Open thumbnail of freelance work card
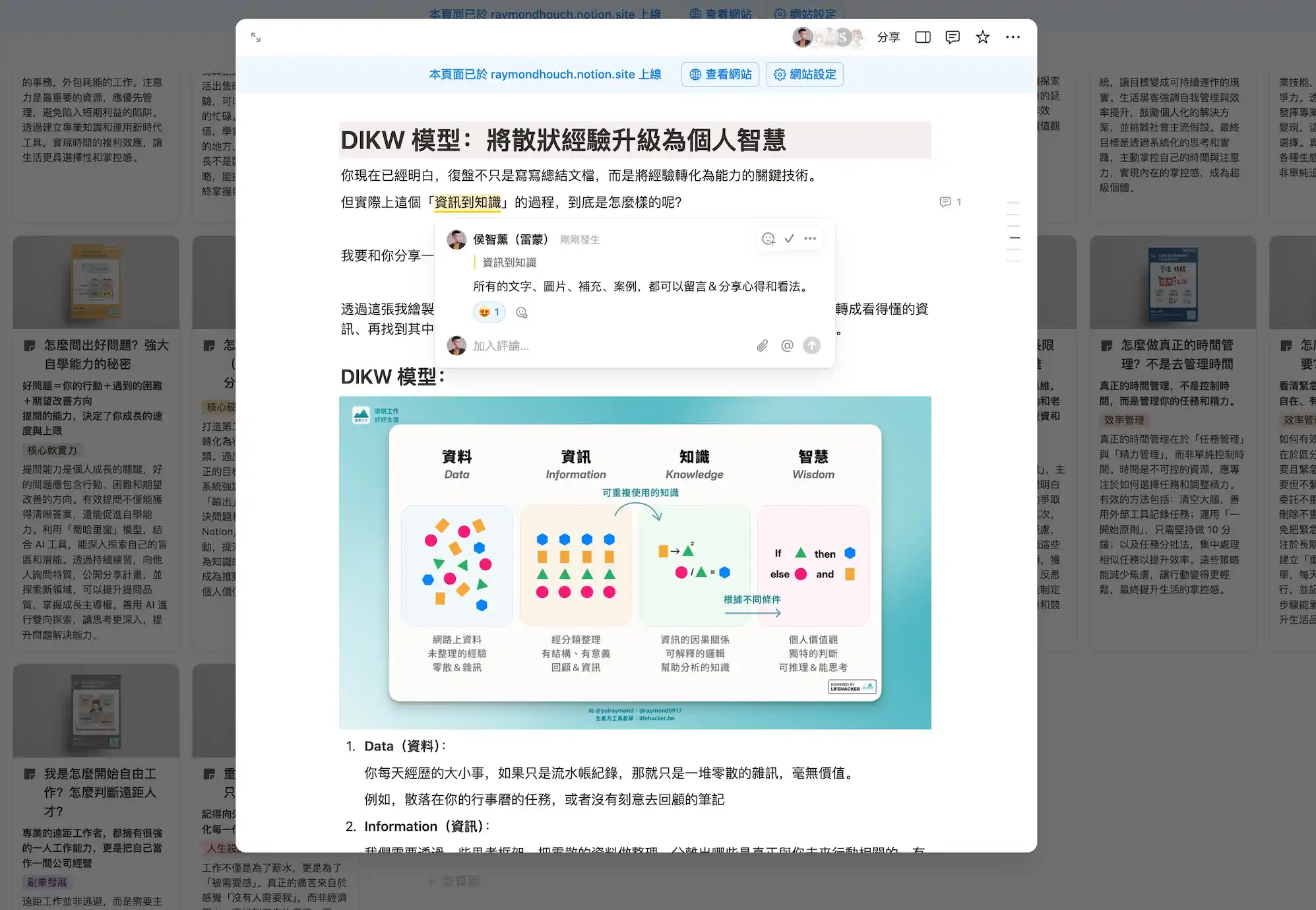This screenshot has height=910, width=1316. (x=96, y=711)
